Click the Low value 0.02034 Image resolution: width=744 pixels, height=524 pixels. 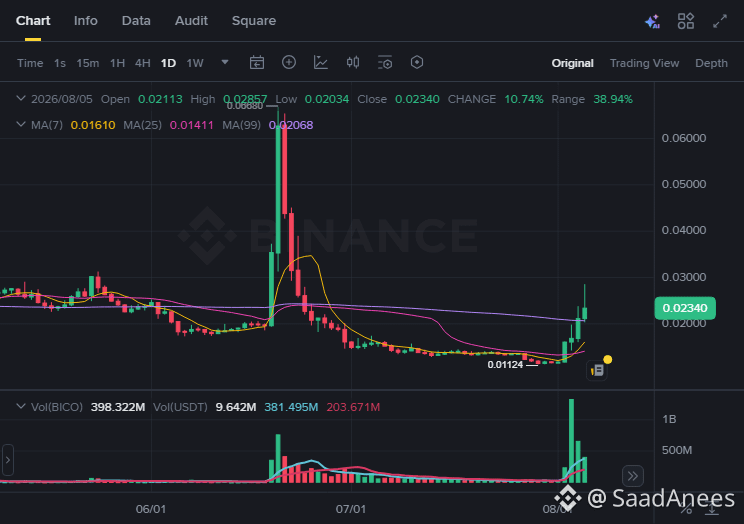[326, 99]
